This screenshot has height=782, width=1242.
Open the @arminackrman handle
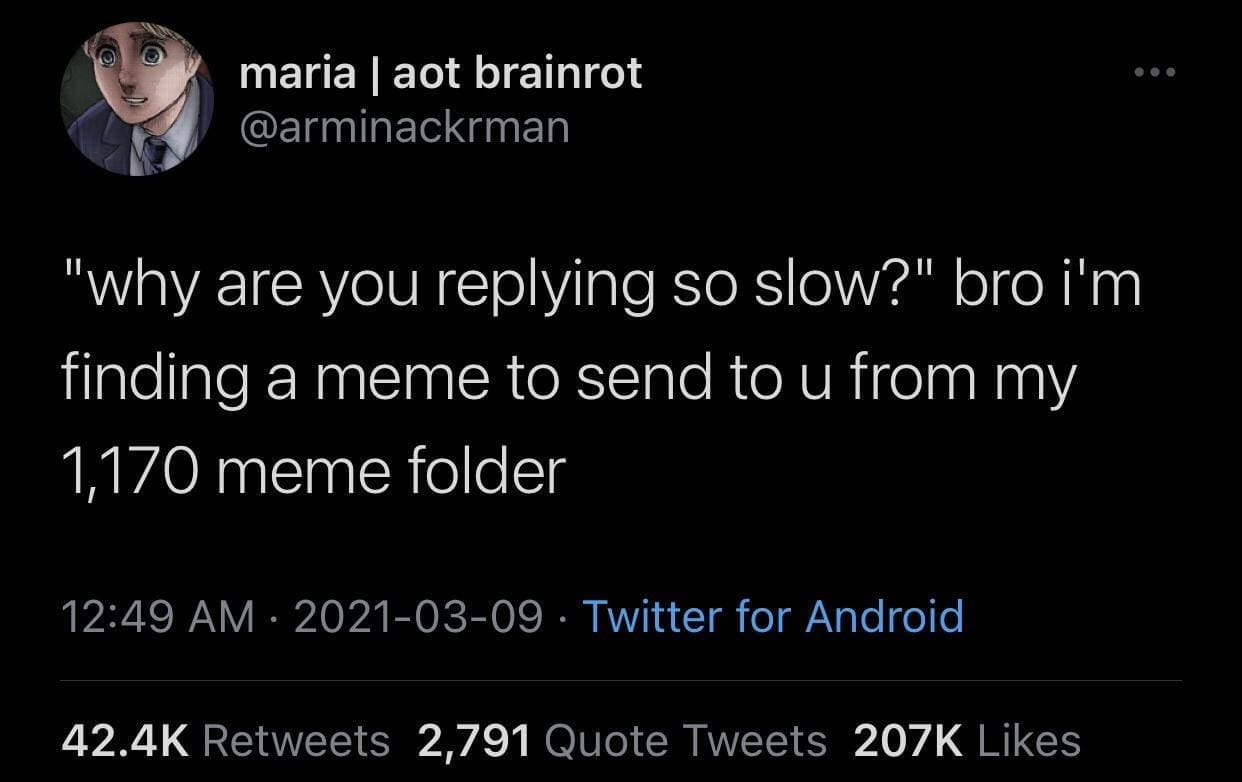(x=404, y=126)
